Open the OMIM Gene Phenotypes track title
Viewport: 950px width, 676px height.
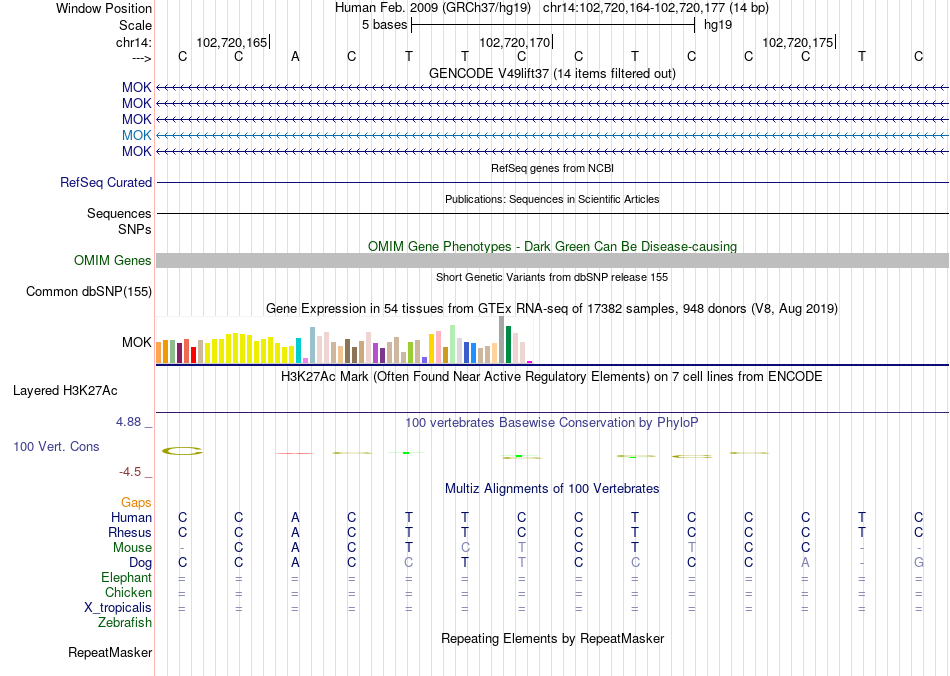(552, 247)
